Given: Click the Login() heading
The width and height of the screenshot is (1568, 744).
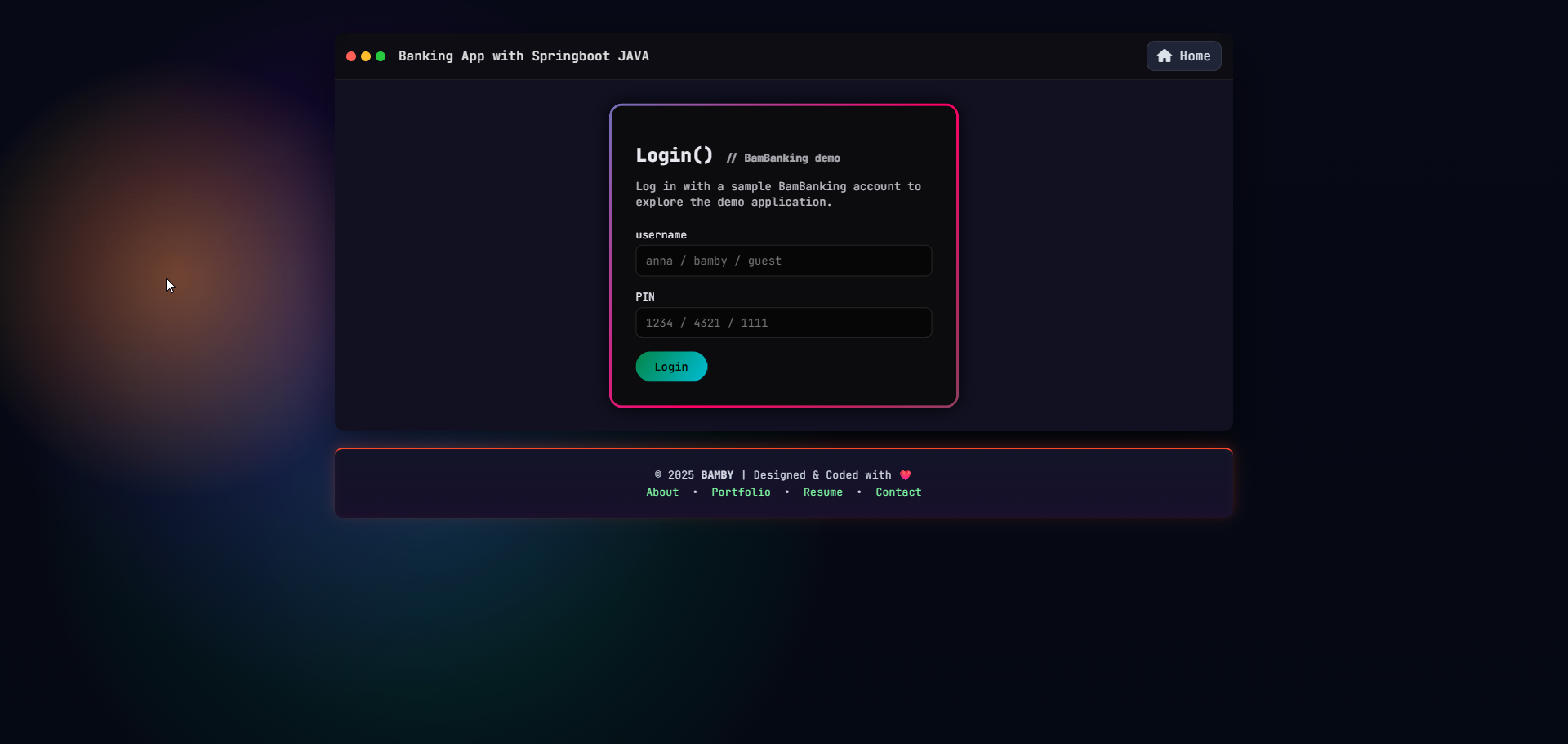Looking at the screenshot, I should (673, 154).
